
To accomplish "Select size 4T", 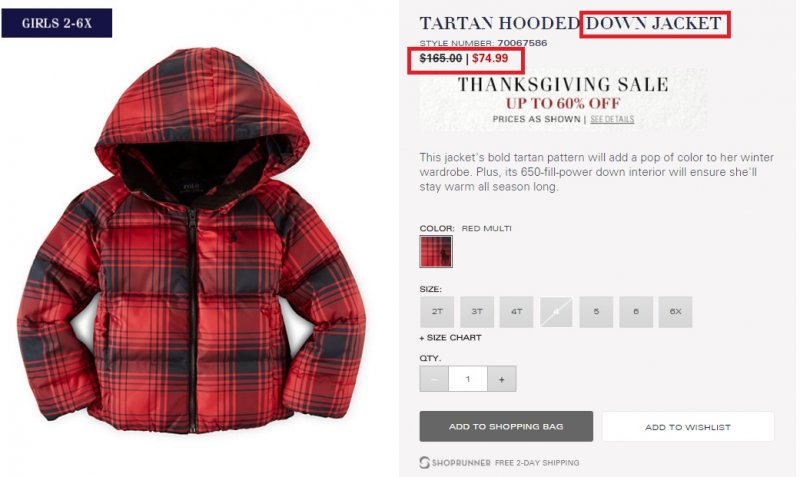I will (516, 312).
